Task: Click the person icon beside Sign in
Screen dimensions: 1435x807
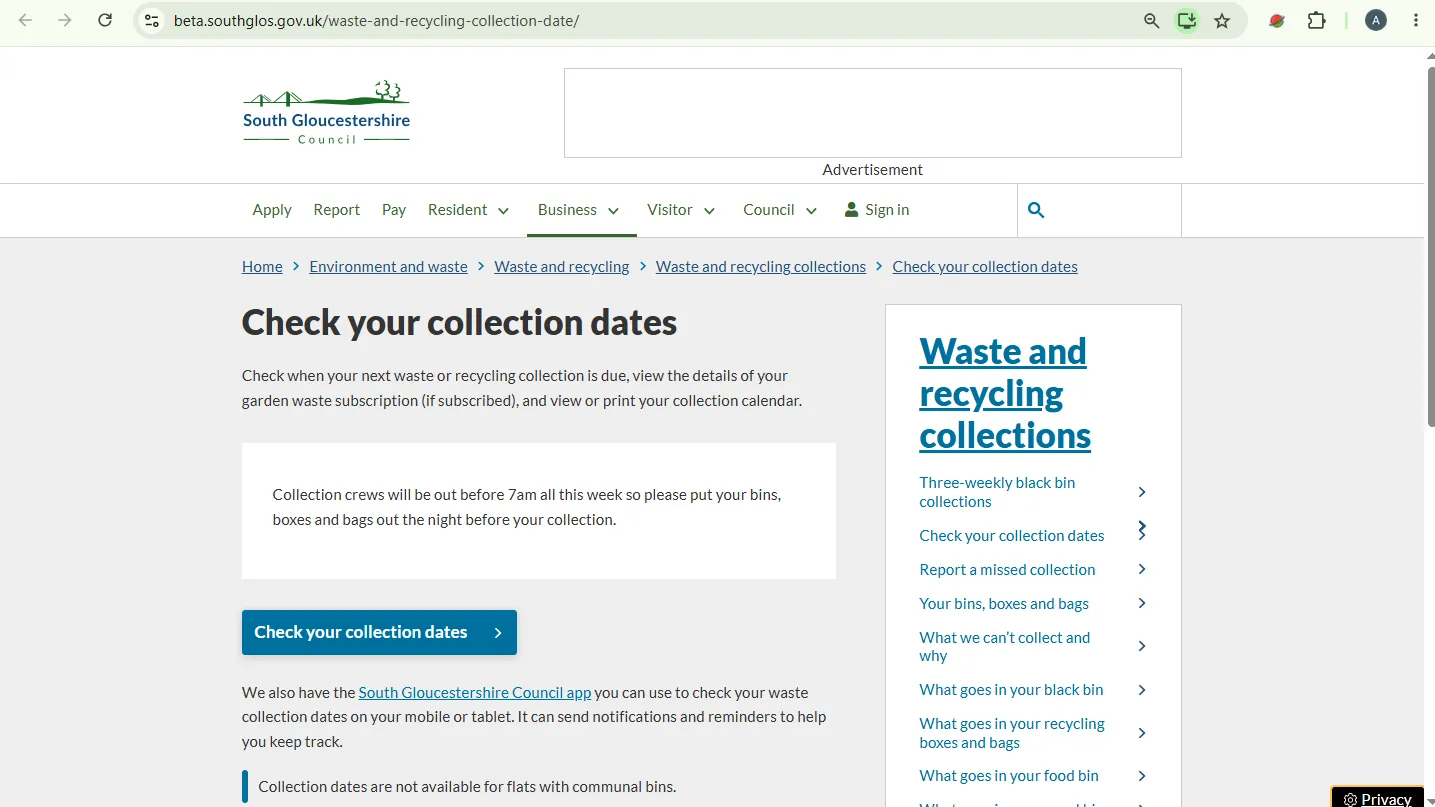Action: click(x=852, y=209)
